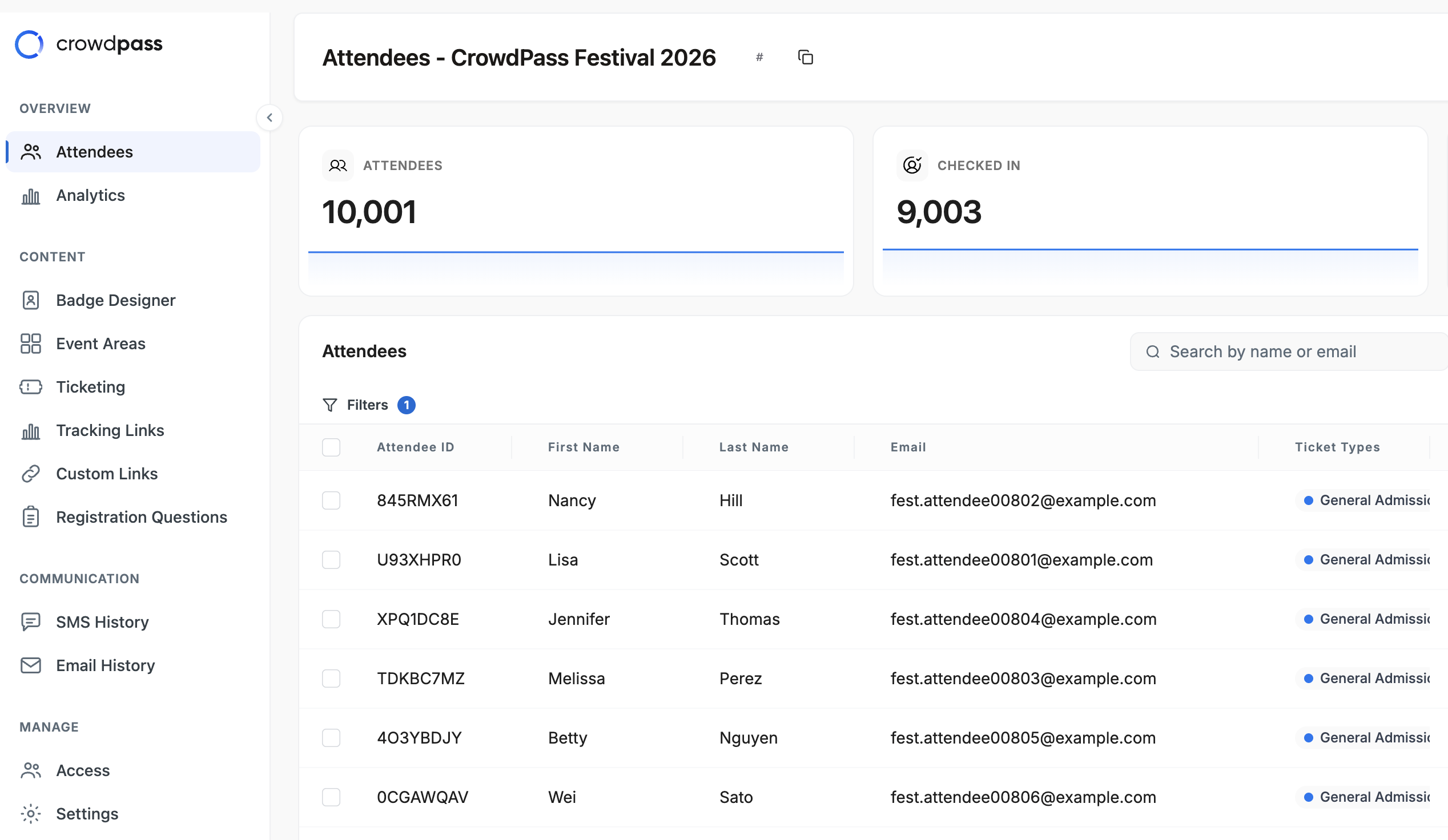The width and height of the screenshot is (1448, 840).
Task: Click attendee ID U93XHPR0
Action: (419, 560)
